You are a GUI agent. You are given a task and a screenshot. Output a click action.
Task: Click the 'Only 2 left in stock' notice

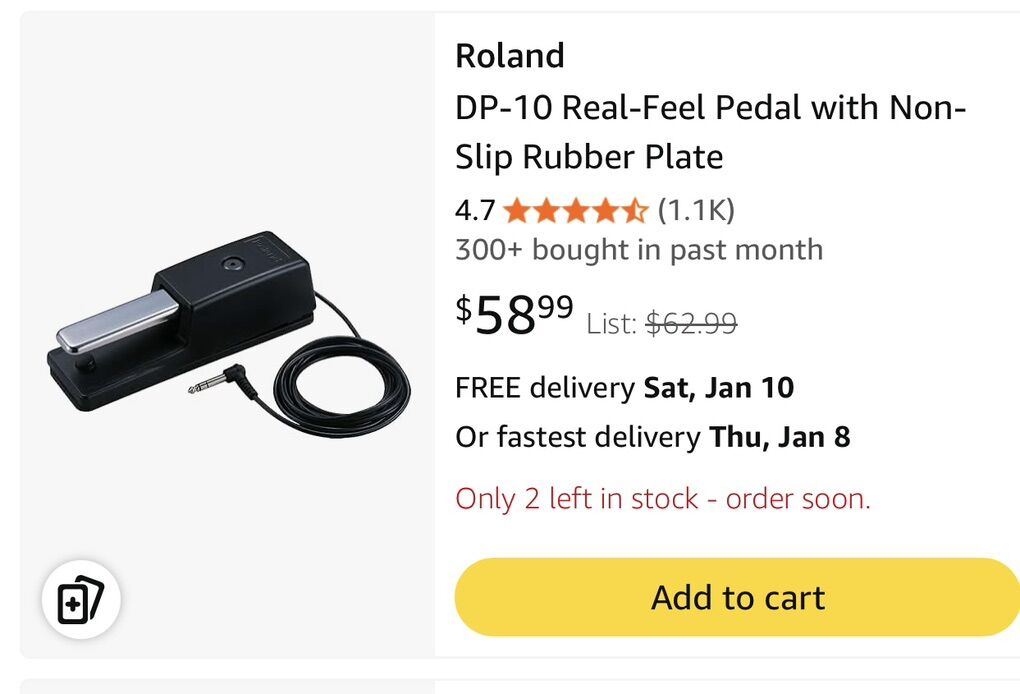662,498
